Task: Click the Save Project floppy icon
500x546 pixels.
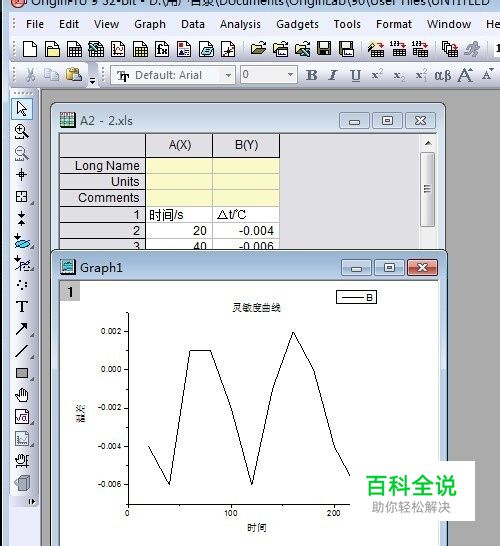Action: (x=324, y=49)
